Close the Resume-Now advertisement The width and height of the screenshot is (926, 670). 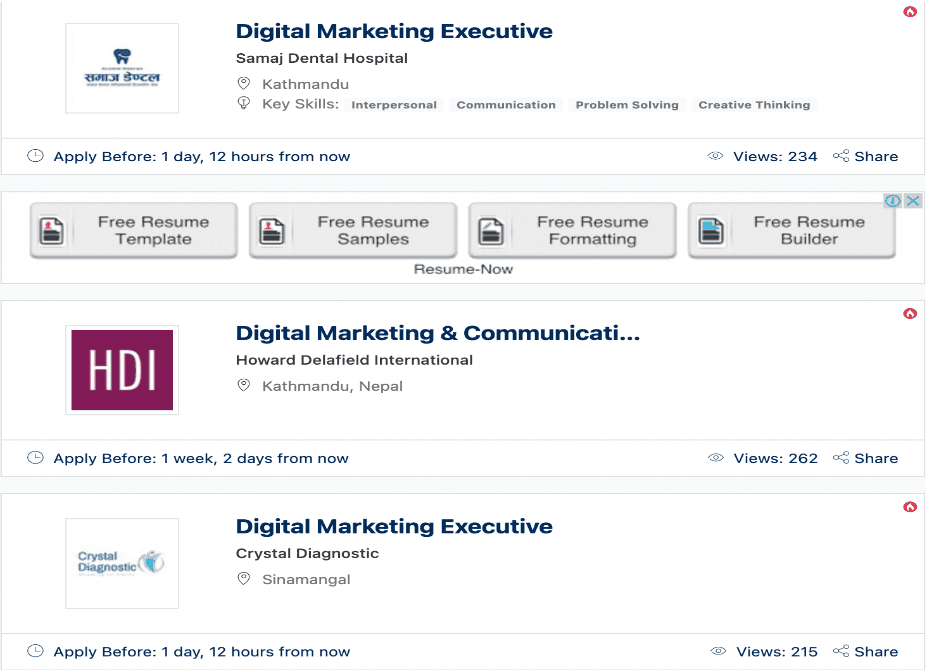coord(915,200)
